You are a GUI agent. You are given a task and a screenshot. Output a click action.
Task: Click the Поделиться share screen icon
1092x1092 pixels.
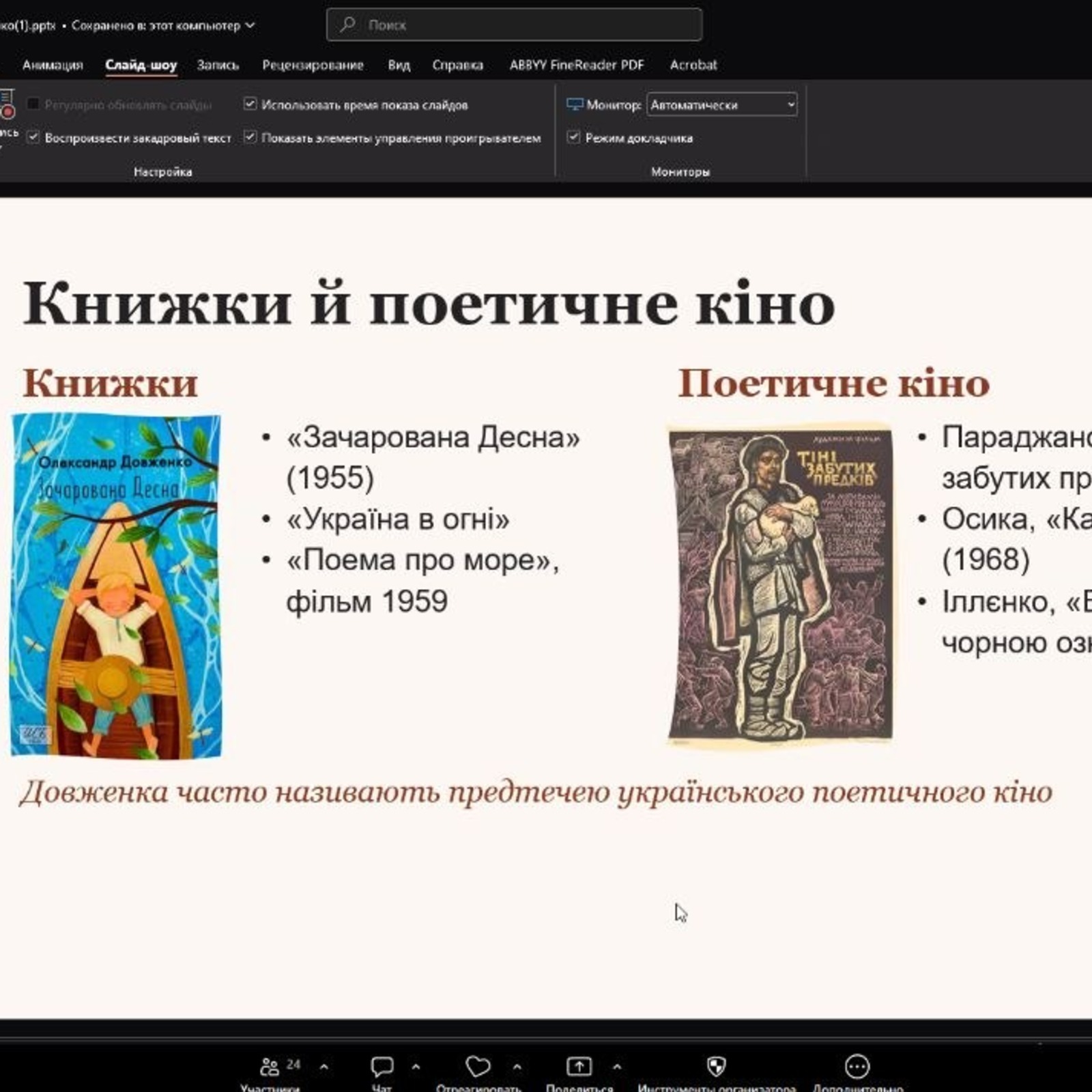579,1066
